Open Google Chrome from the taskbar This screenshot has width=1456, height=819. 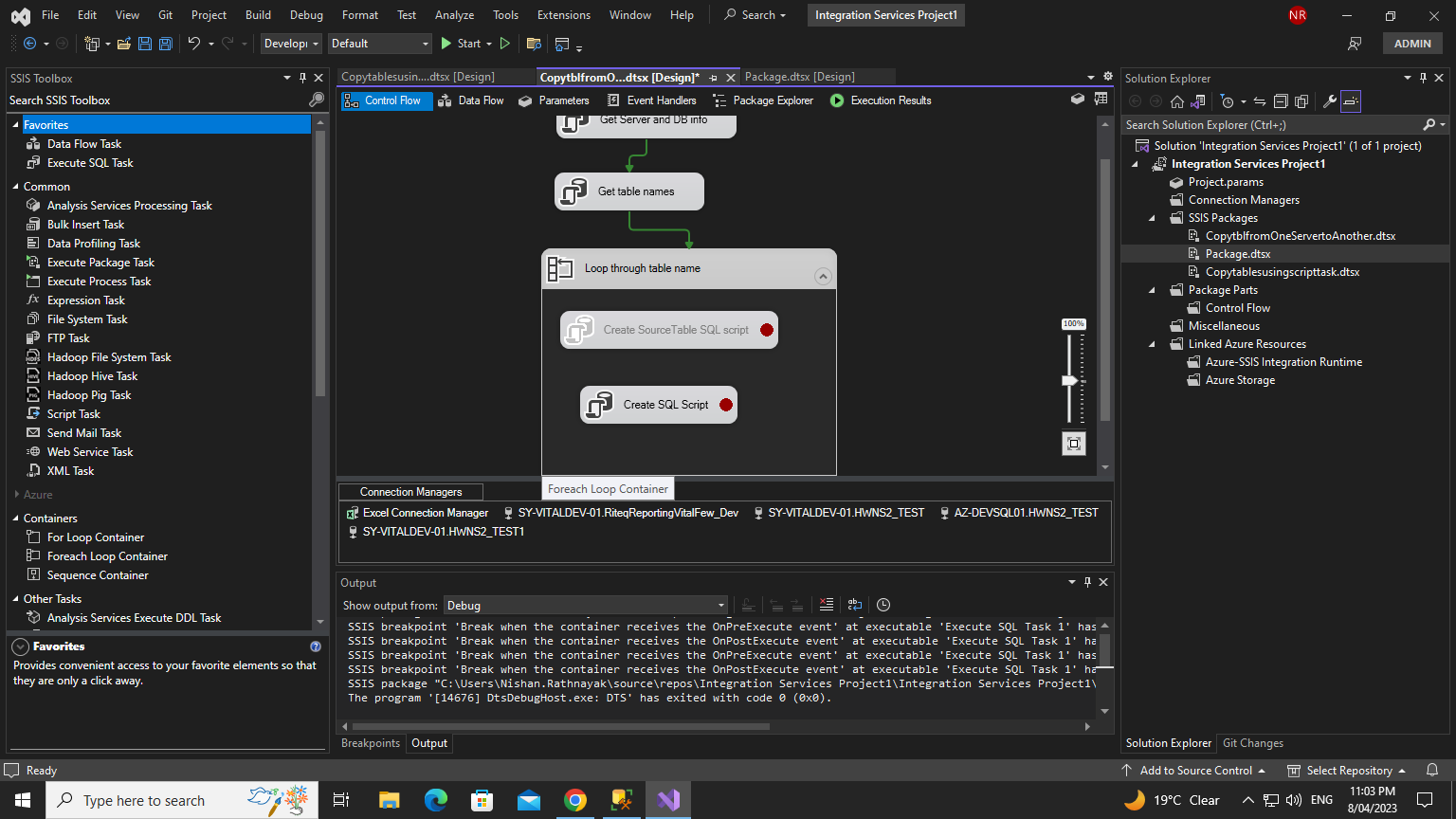point(575,800)
